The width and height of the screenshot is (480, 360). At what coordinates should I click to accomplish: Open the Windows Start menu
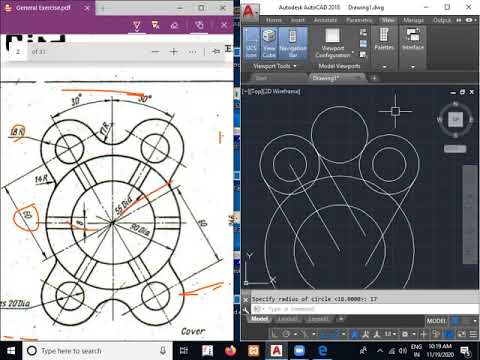click(x=11, y=351)
